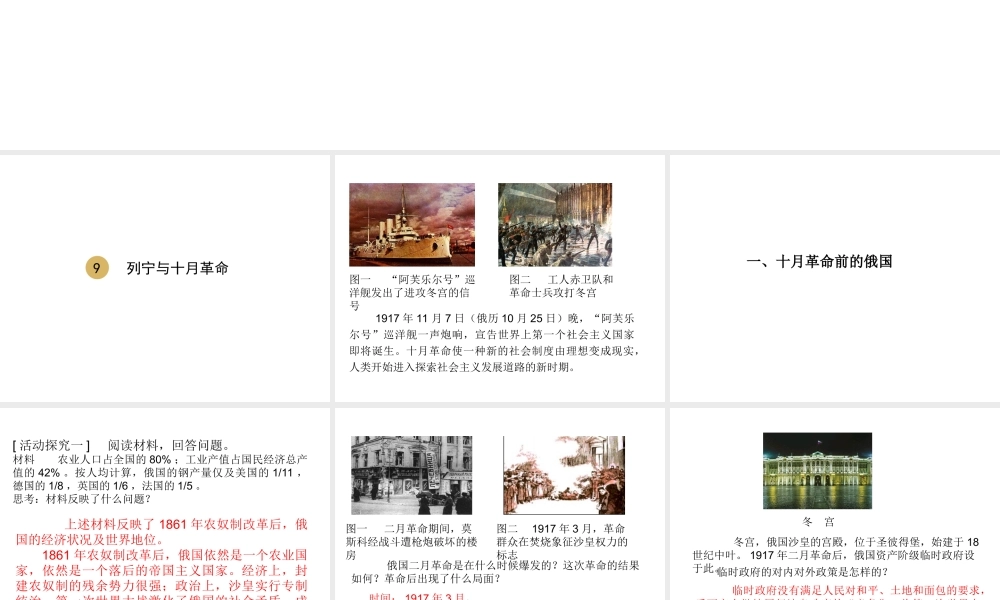1000x600 pixels.
Task: Click the night photo of the Winter Palace
Action: [818, 471]
